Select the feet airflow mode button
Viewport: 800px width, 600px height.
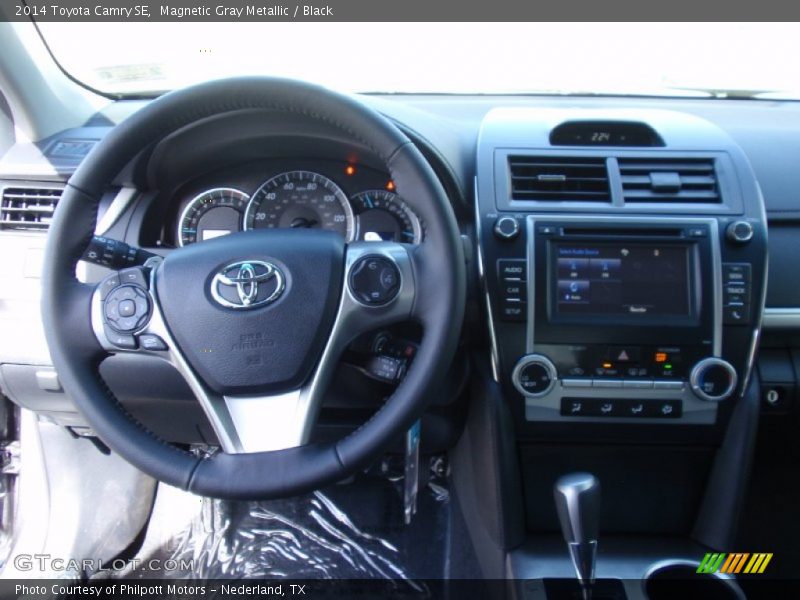(637, 409)
